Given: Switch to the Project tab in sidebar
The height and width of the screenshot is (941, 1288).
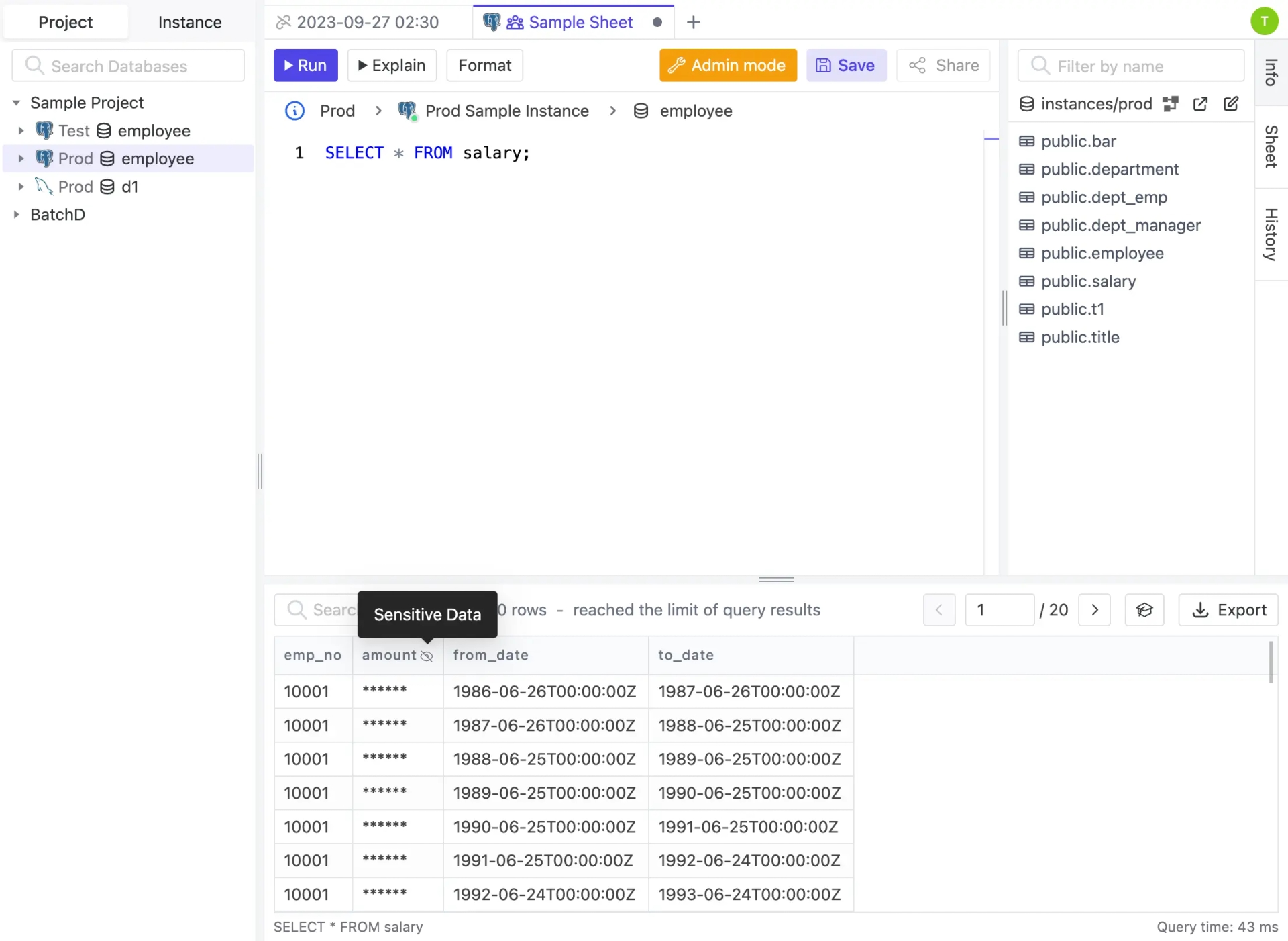Looking at the screenshot, I should [65, 21].
